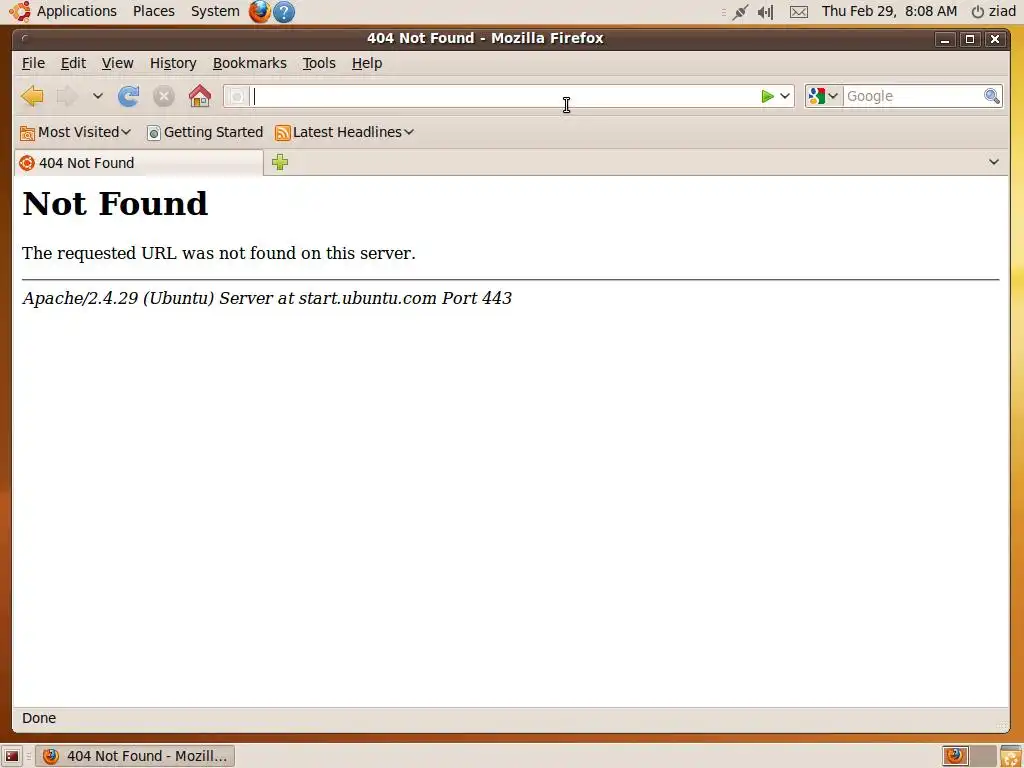The image size is (1024, 768).
Task: Open the Most Visited bookmarks folder
Action: pyautogui.click(x=76, y=133)
